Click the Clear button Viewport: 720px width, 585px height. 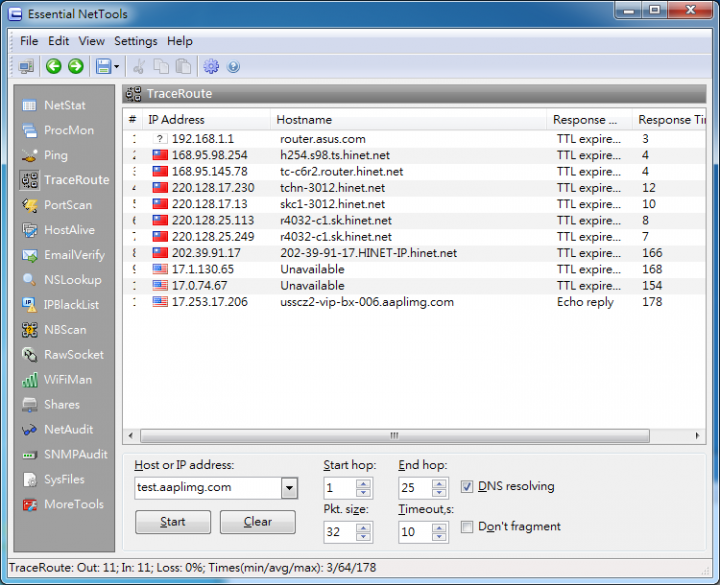[258, 522]
